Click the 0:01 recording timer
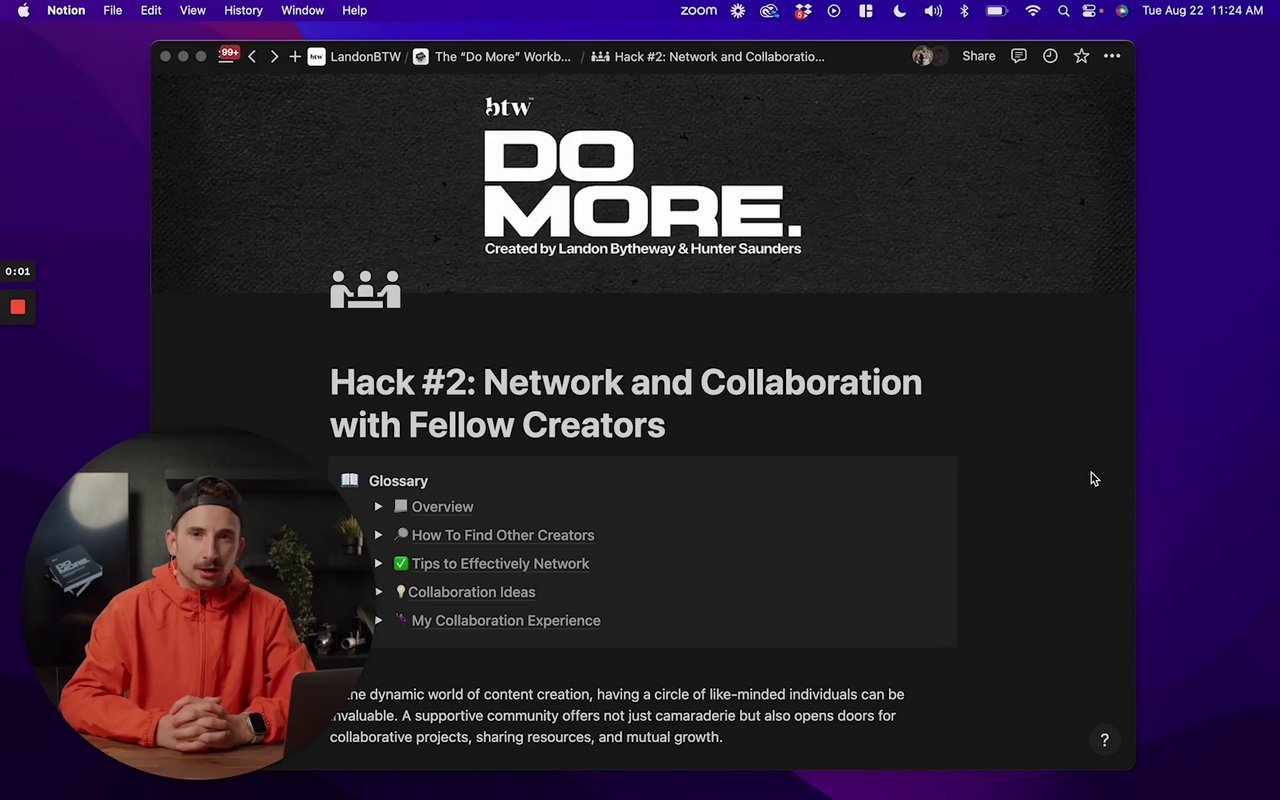This screenshot has width=1280, height=800. pyautogui.click(x=17, y=271)
